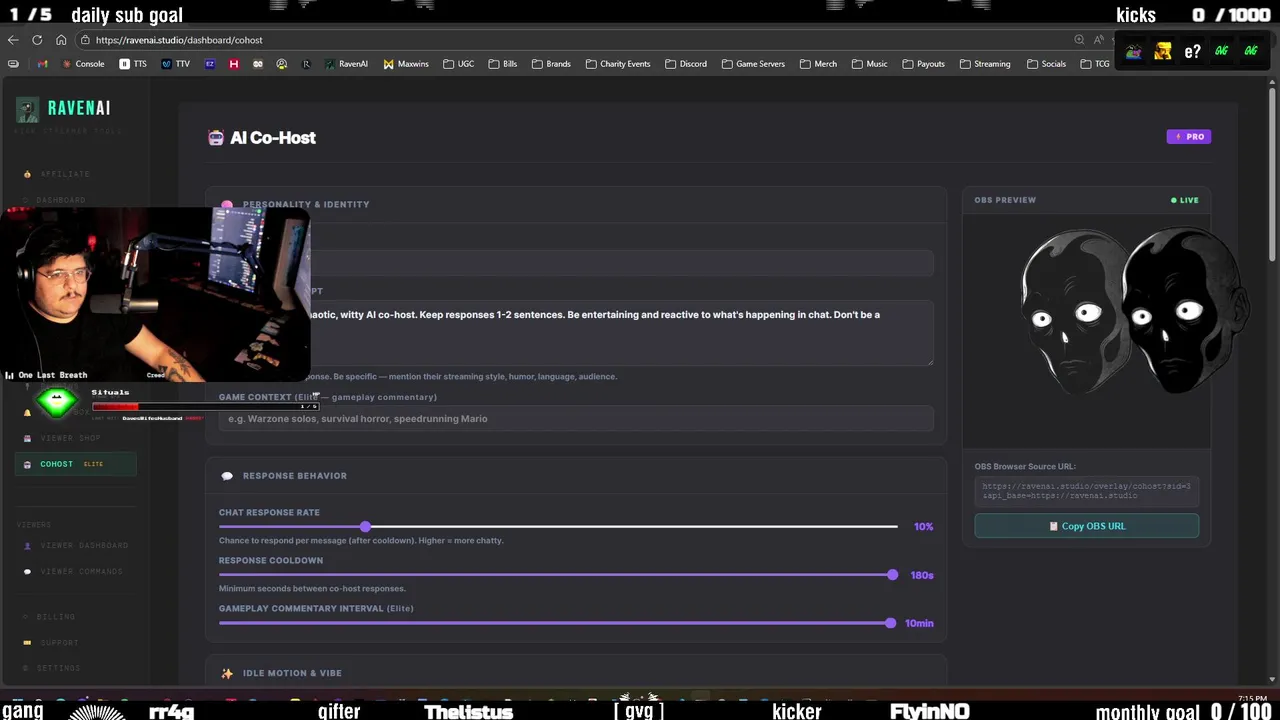Screen dimensions: 1280x720
Task: Click the RavenAI logo in sidebar
Action: pos(64,108)
